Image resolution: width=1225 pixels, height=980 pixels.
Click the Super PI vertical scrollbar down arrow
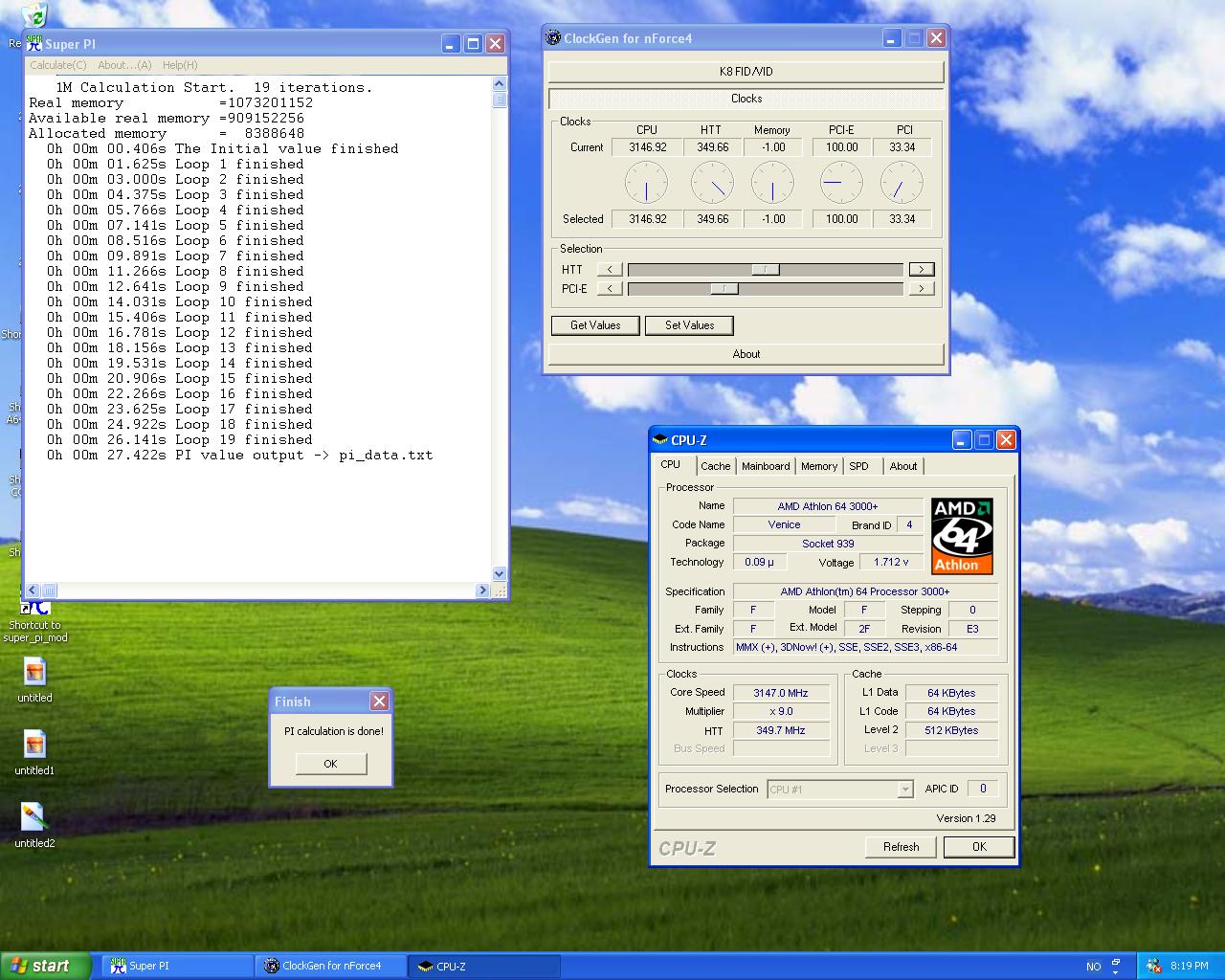coord(499,574)
